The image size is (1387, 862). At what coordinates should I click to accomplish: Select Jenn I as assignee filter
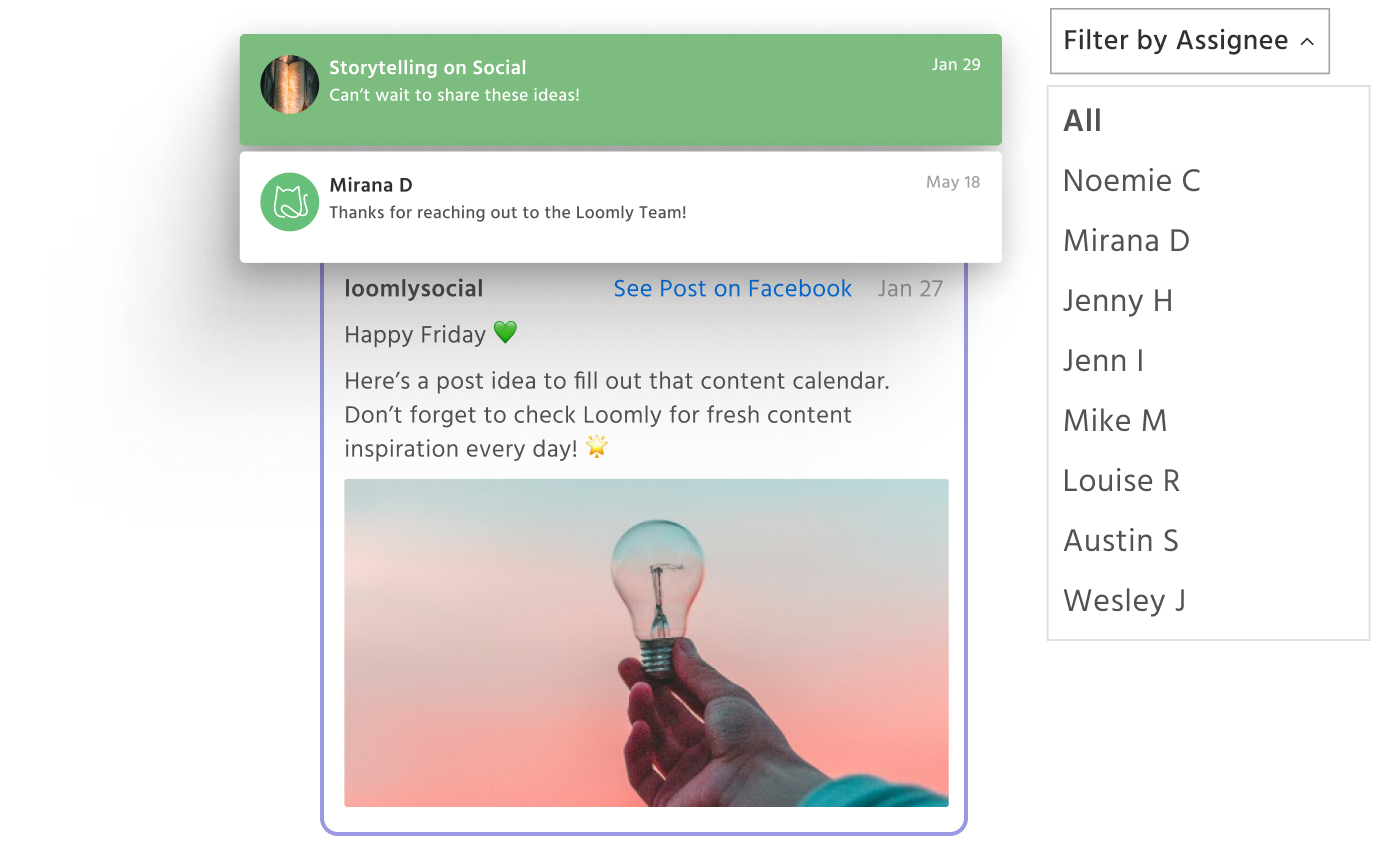(1103, 361)
